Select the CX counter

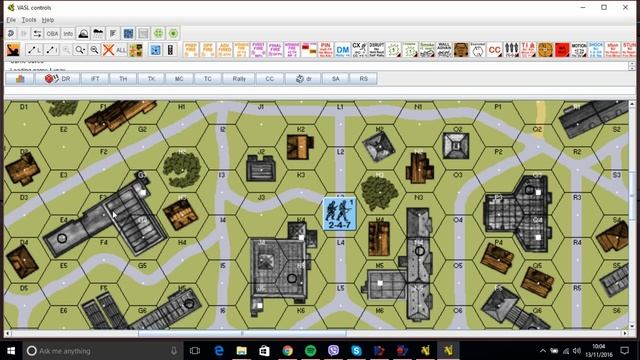(359, 49)
